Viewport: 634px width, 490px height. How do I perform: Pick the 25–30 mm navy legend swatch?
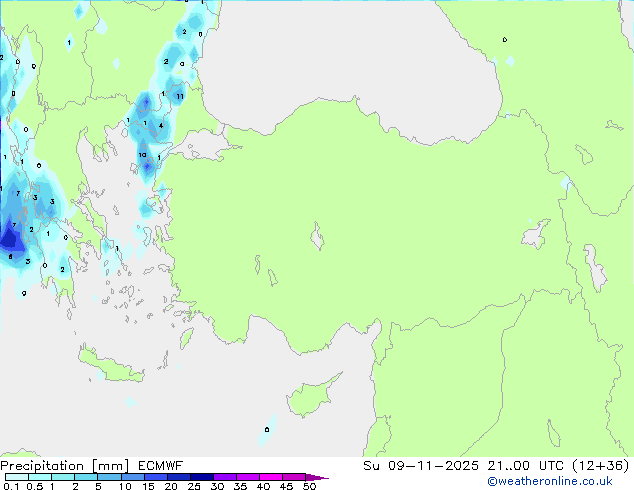click(202, 477)
